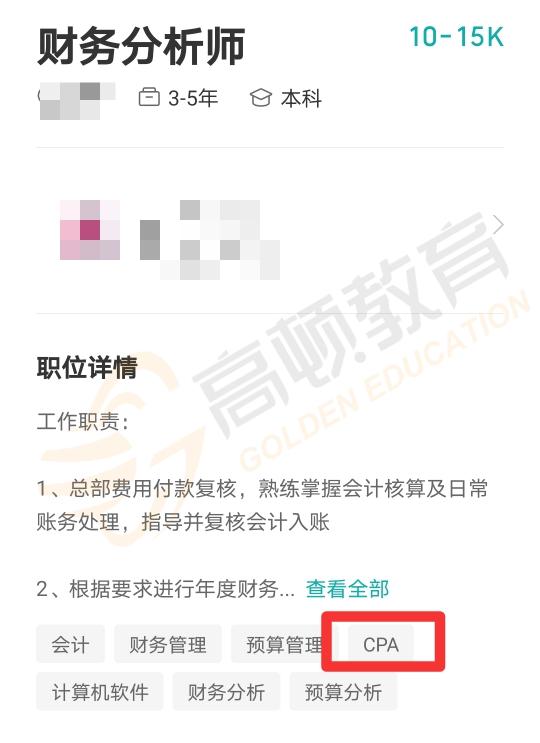Click the 10-15K salary label

[456, 36]
